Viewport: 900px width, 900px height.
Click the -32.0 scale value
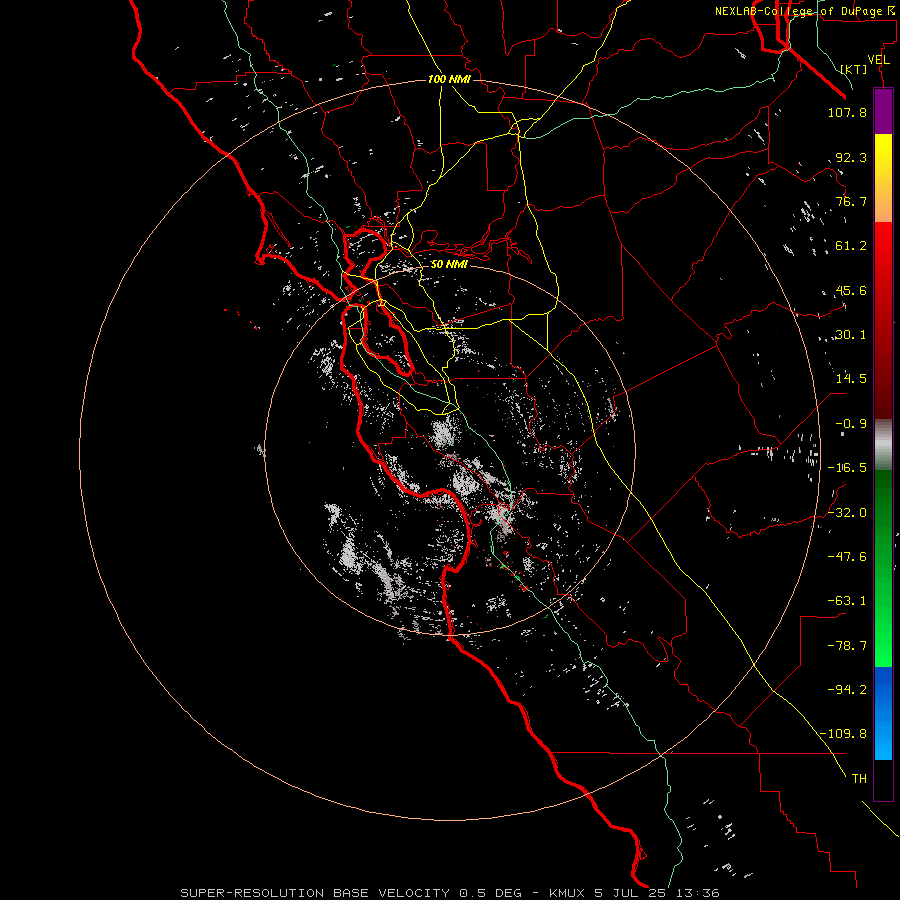[847, 513]
